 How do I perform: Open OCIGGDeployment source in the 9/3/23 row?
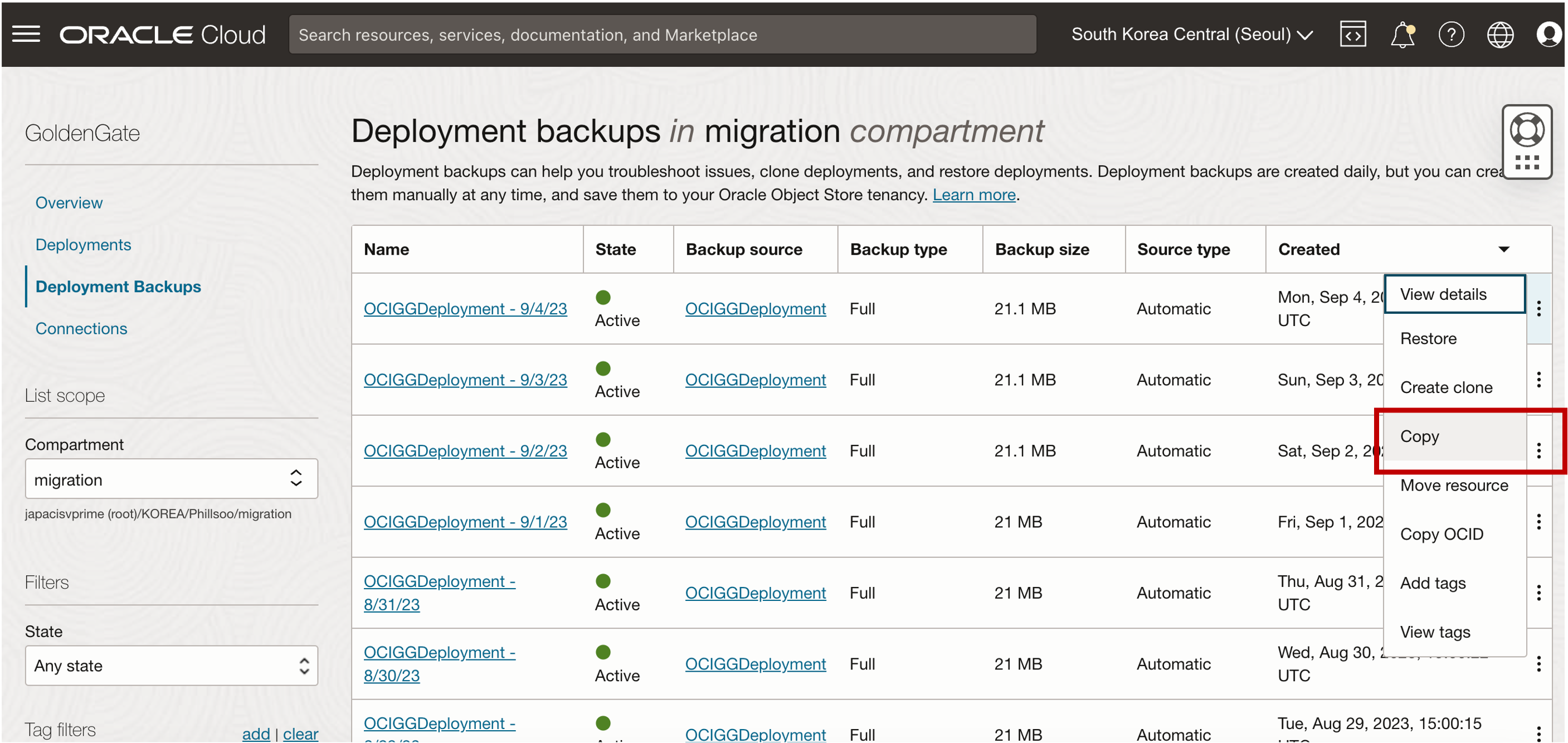pos(756,380)
